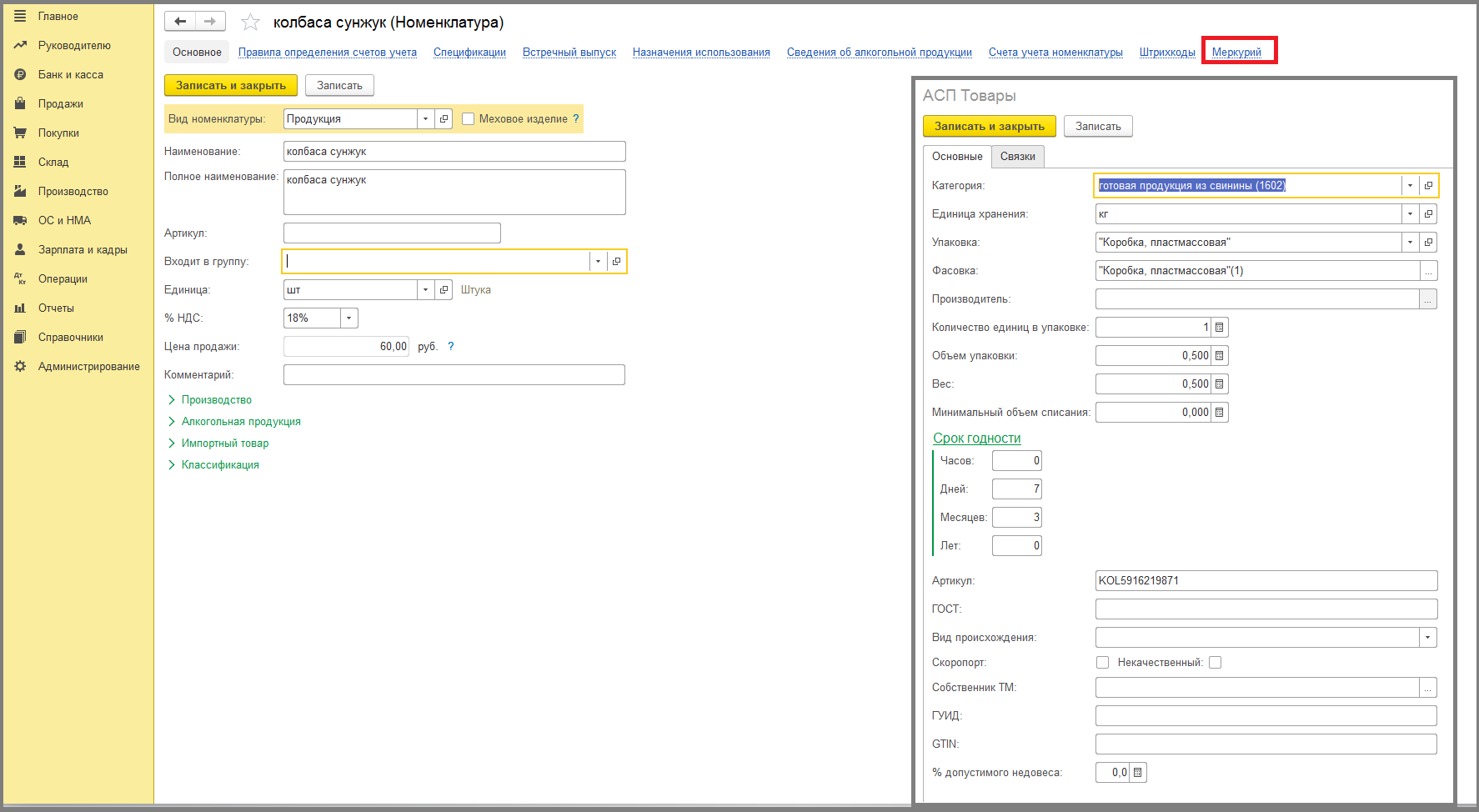Viewport: 1479px width, 812px height.
Task: Open Сведения об алкогольной продукции link
Action: click(x=880, y=52)
